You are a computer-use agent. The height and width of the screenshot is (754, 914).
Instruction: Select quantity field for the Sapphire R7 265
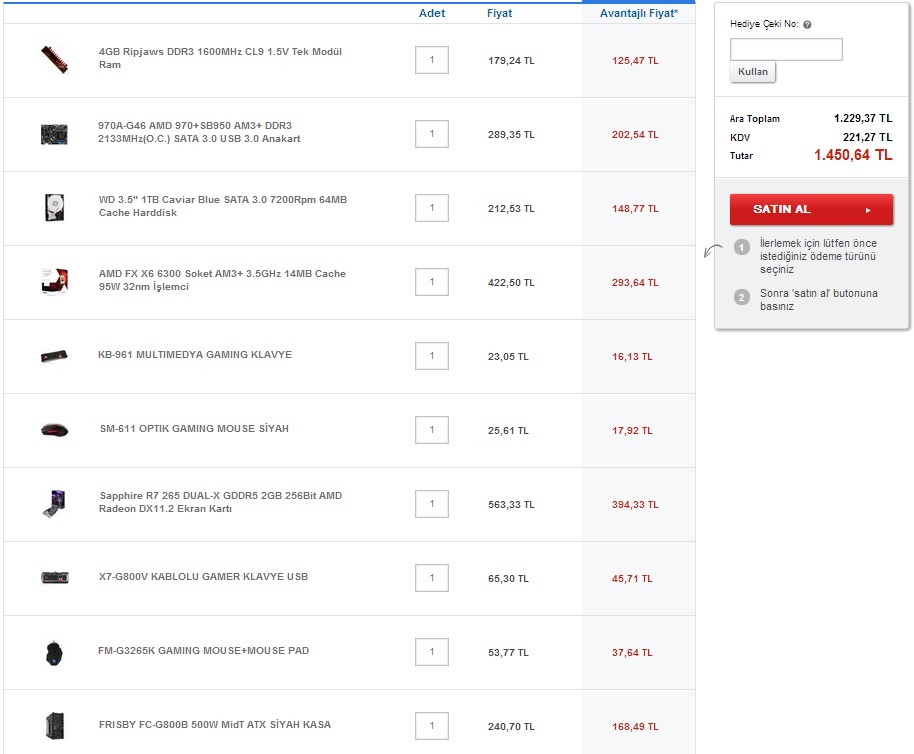tap(432, 504)
